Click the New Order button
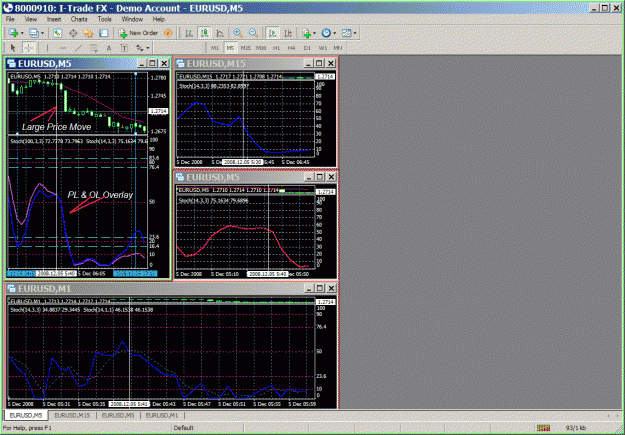The height and width of the screenshot is (435, 625). (x=138, y=33)
